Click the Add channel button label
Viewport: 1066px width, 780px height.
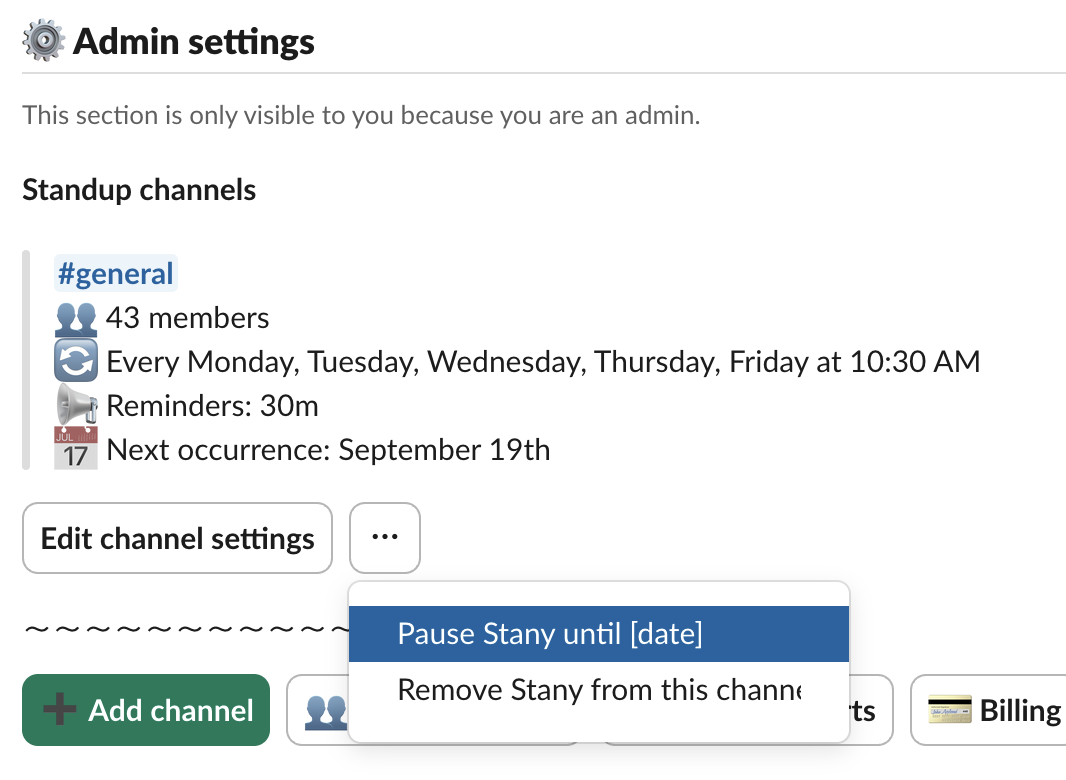(171, 711)
